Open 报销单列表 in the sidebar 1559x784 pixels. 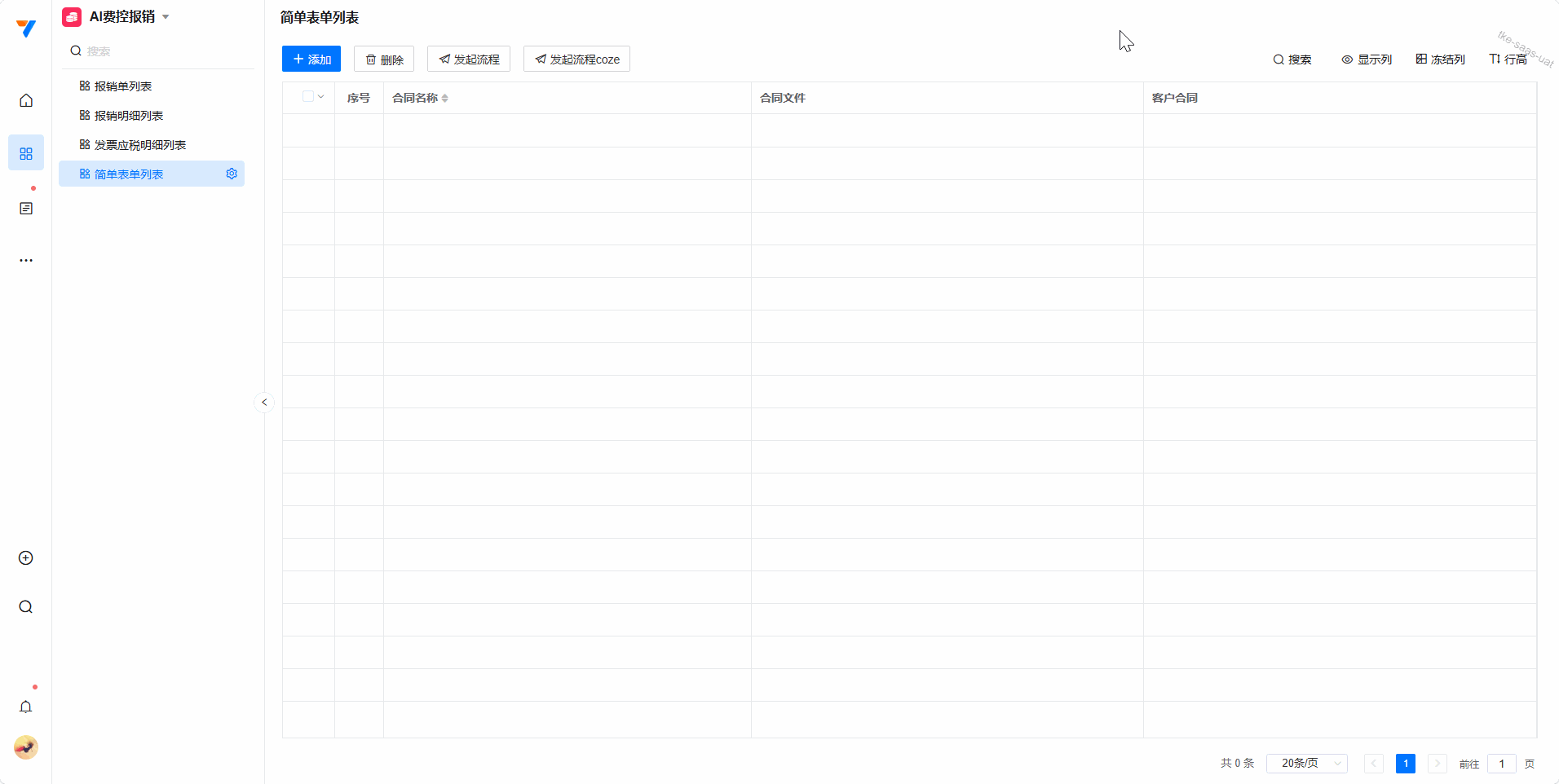pyautogui.click(x=123, y=86)
